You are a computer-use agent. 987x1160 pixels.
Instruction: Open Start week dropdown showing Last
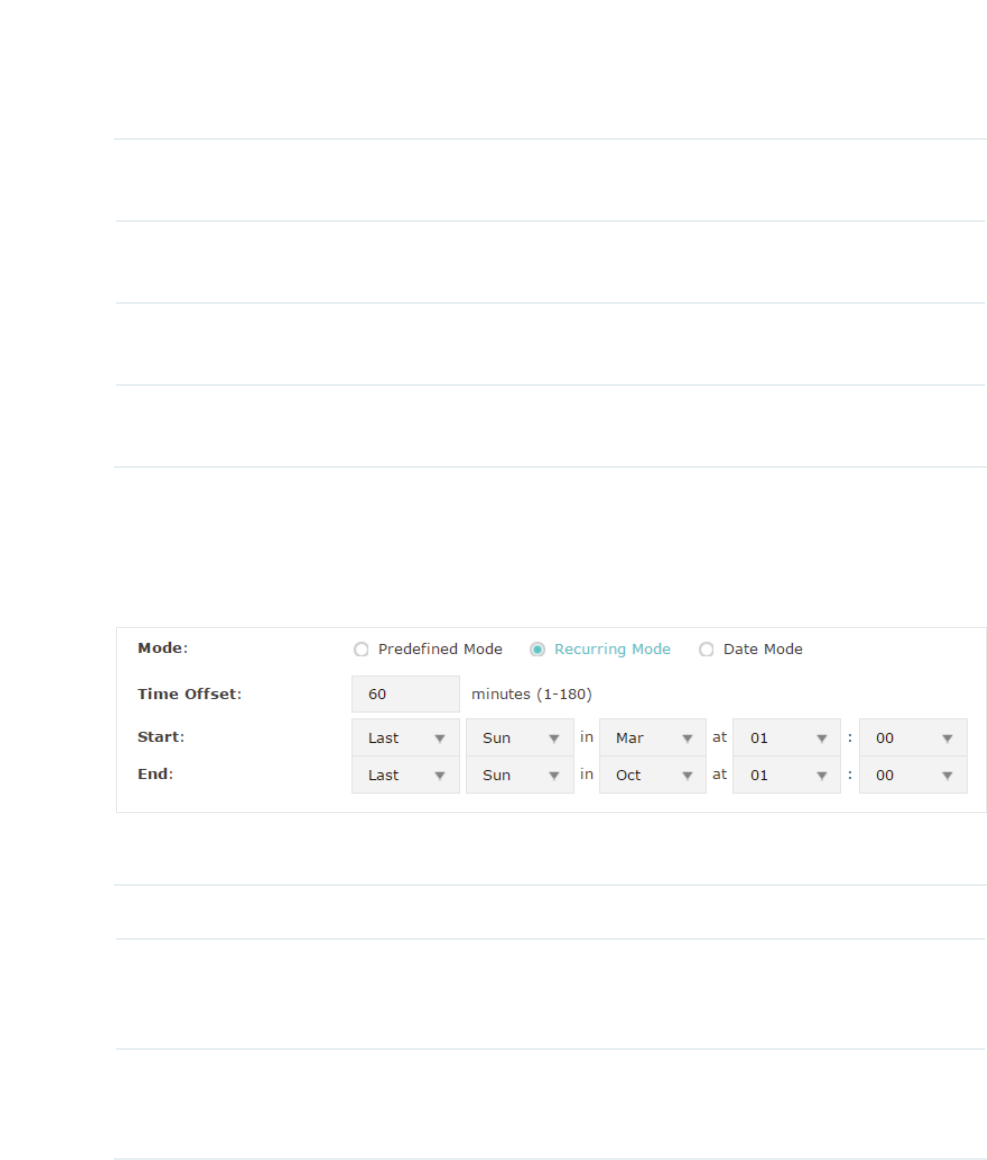(405, 738)
